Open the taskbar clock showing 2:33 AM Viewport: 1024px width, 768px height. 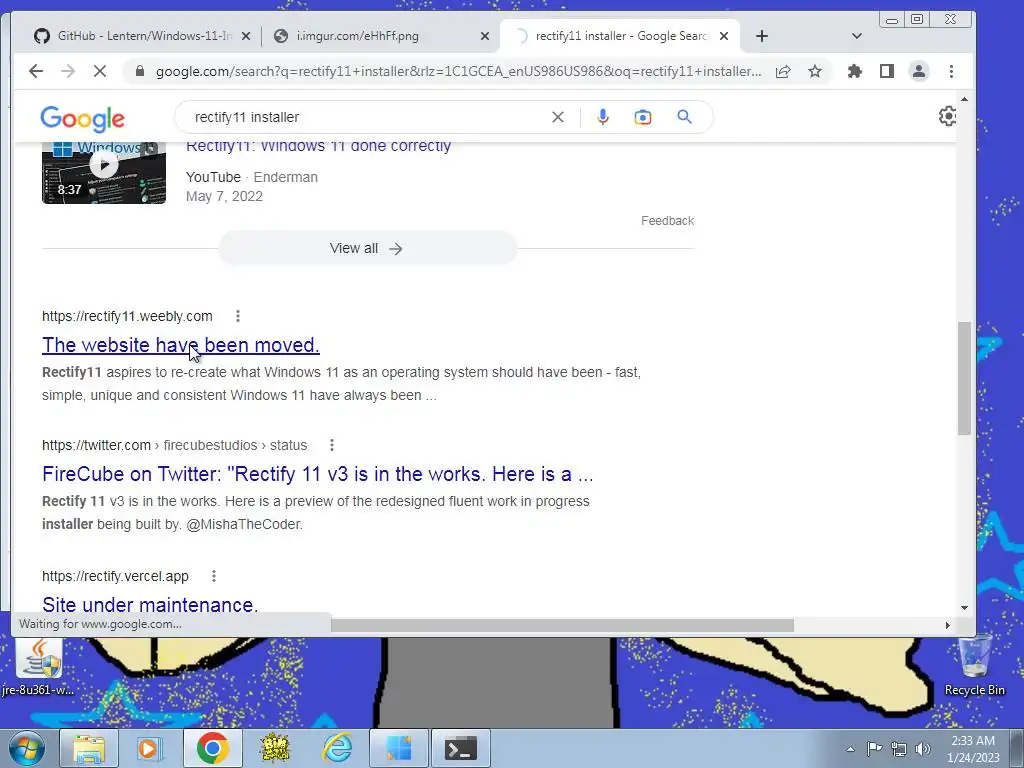(973, 749)
